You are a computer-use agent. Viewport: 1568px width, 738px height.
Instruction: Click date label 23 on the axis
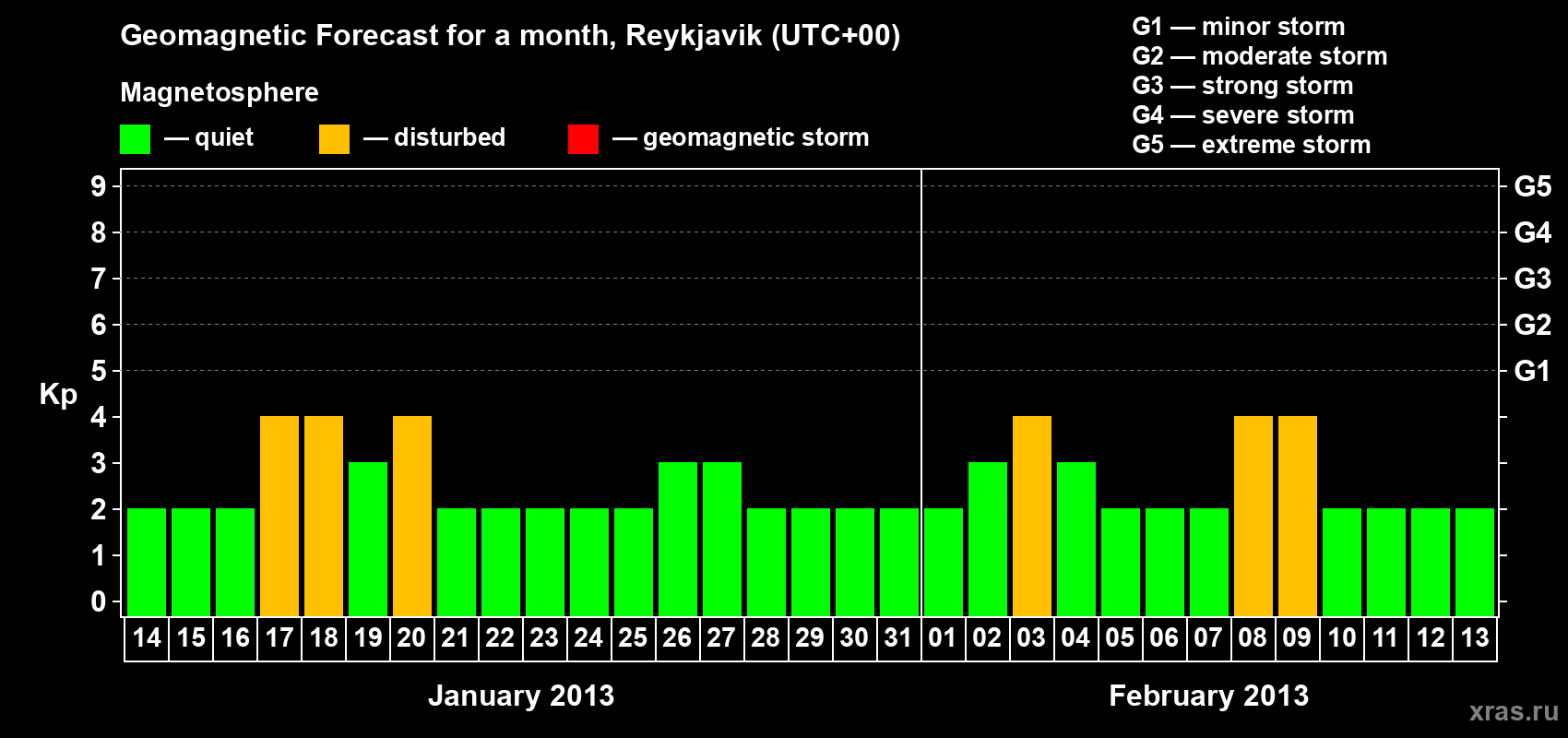(544, 637)
